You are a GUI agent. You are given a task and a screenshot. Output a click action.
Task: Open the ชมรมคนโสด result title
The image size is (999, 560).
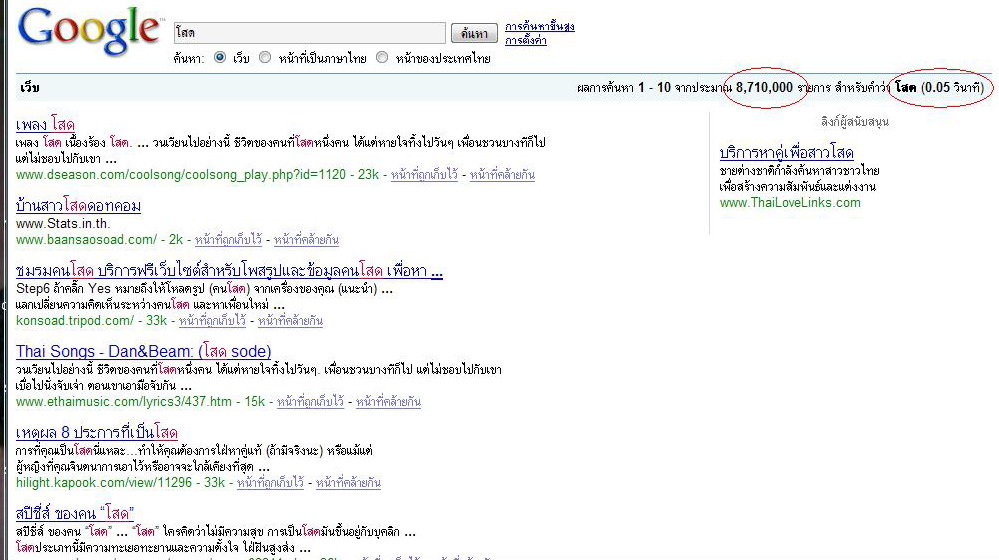click(229, 271)
